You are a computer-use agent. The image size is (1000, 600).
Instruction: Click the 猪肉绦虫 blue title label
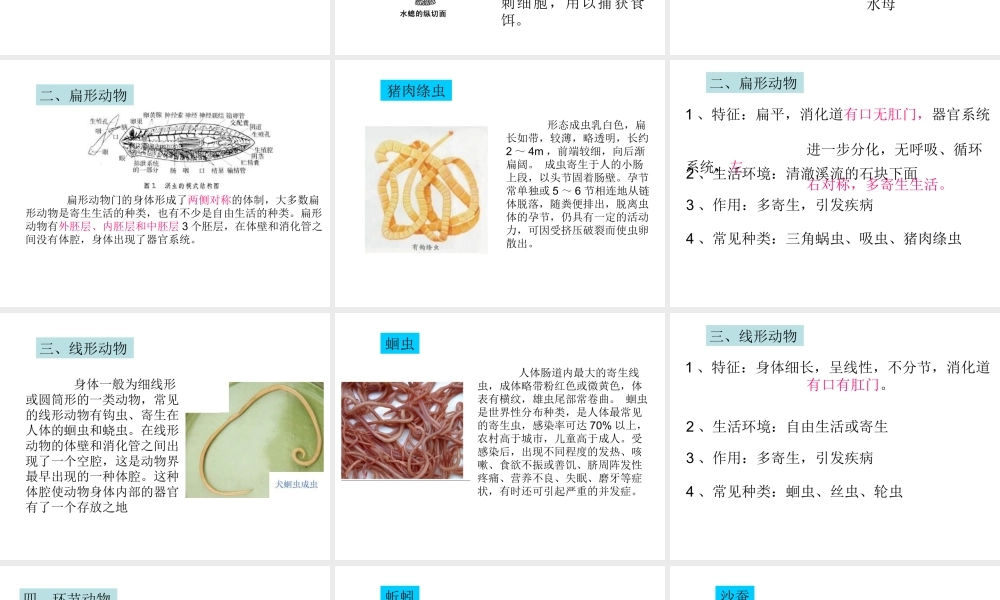point(416,91)
